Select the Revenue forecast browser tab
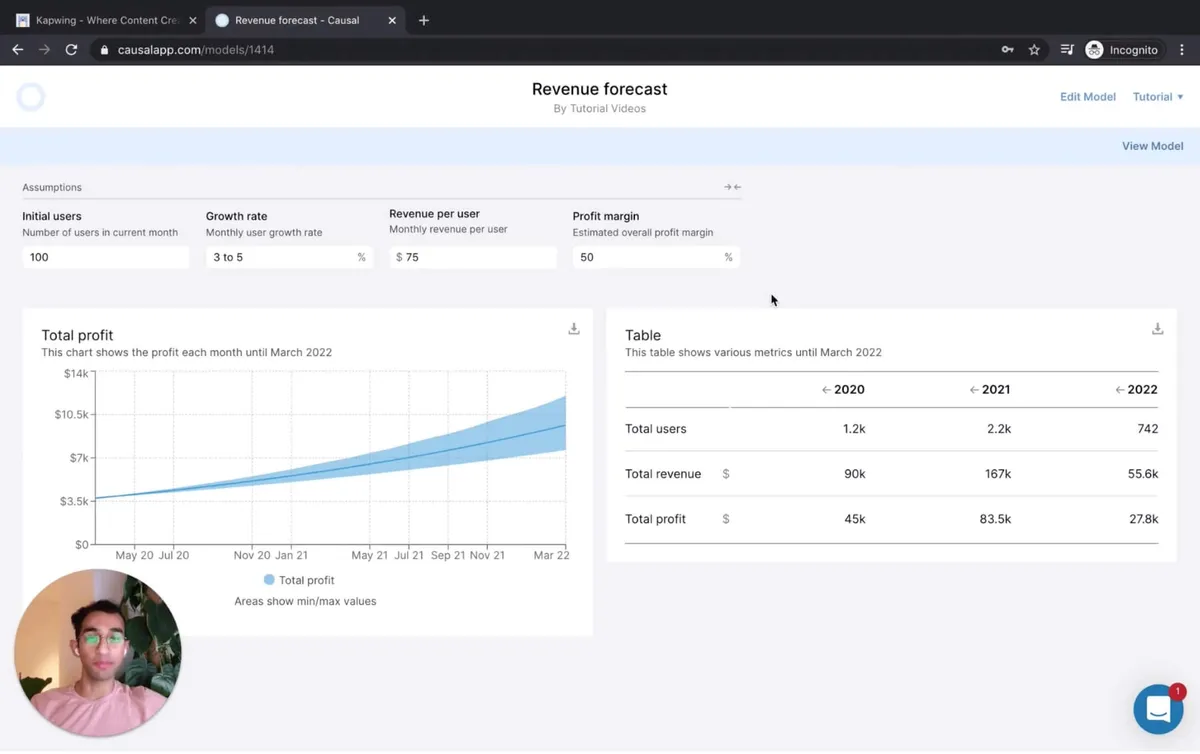Viewport: 1200px width, 754px height. [x=297, y=20]
